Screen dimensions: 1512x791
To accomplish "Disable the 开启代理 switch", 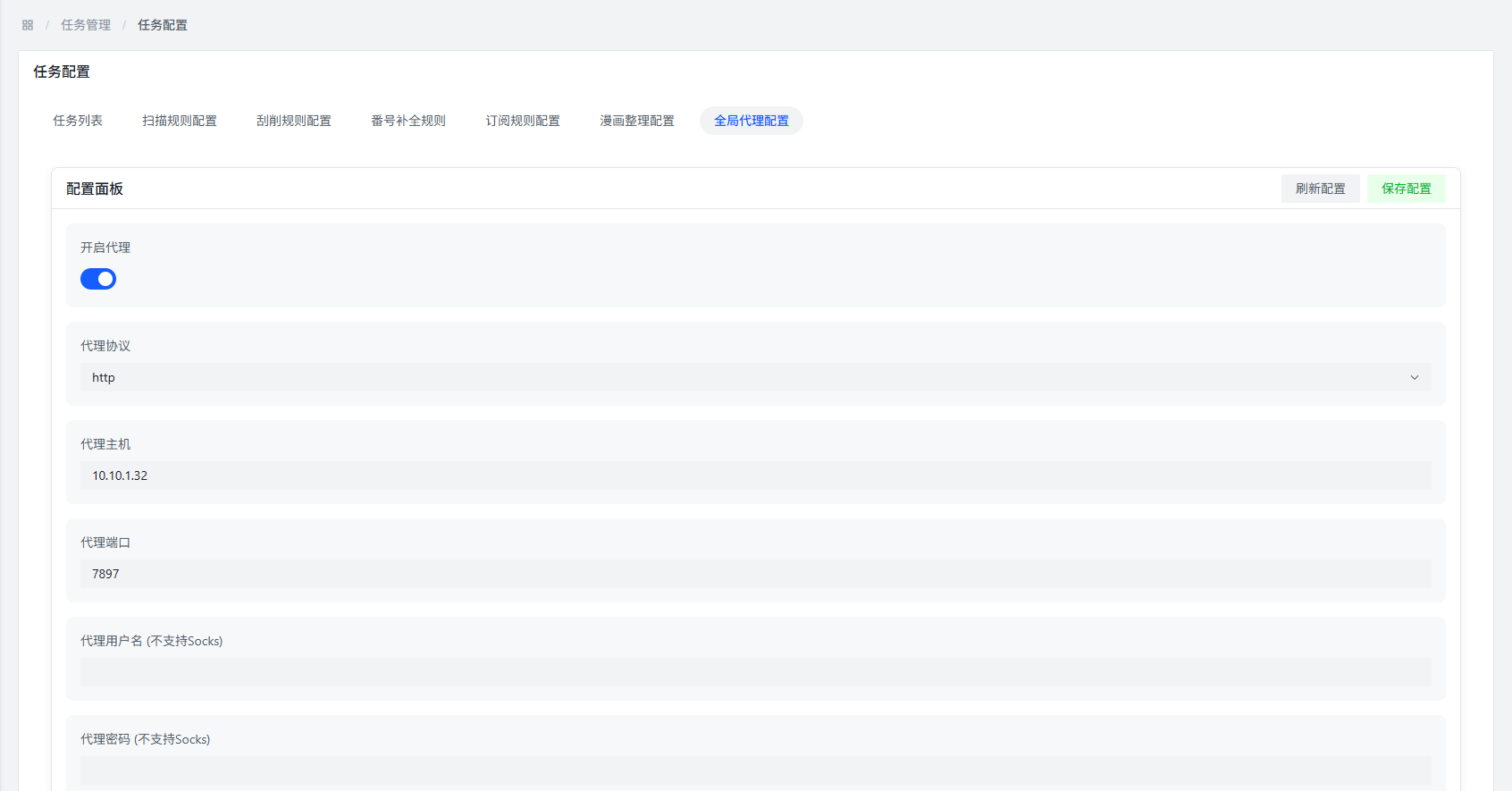I will (x=98, y=279).
